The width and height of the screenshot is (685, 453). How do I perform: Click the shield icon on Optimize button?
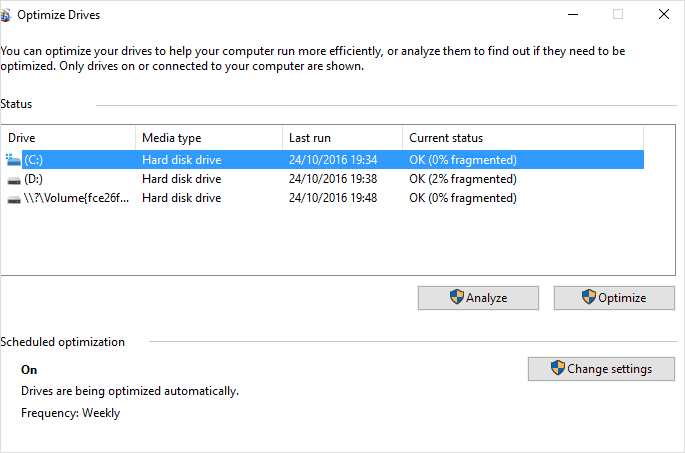coord(588,297)
